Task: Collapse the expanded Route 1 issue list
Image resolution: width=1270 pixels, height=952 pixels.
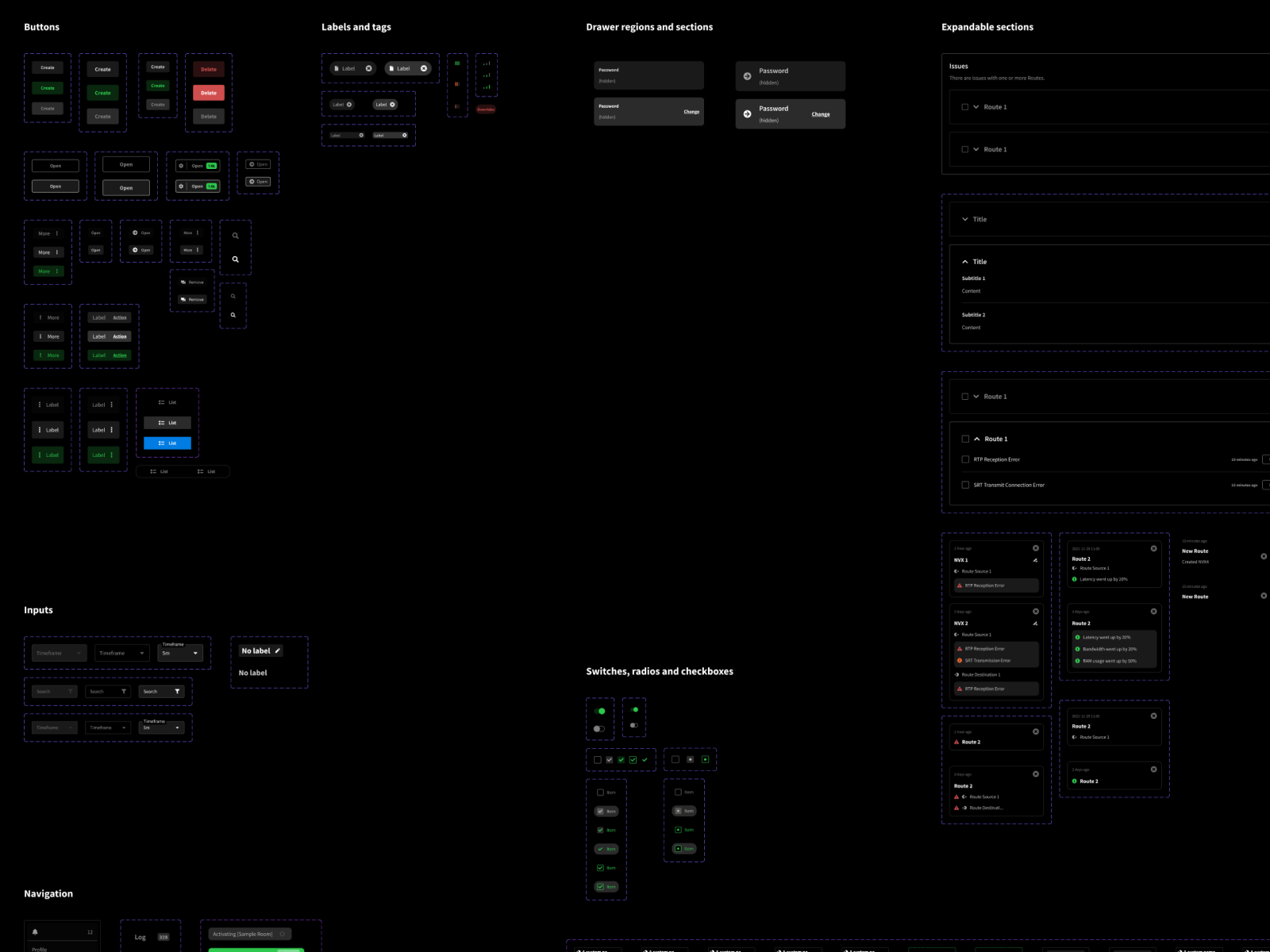Action: point(977,439)
